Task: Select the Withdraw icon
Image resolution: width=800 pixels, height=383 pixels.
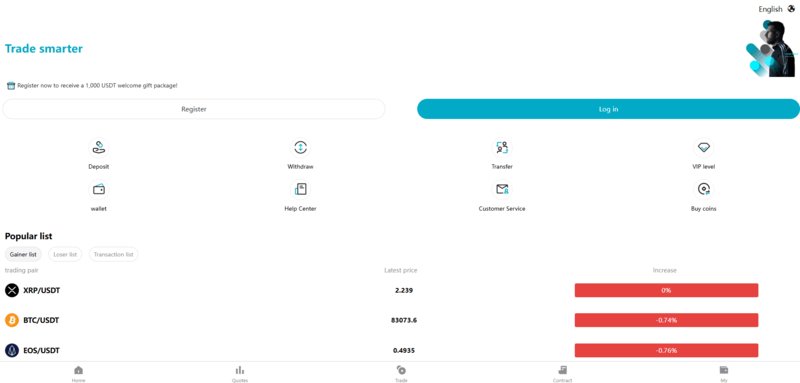Action: pos(301,148)
